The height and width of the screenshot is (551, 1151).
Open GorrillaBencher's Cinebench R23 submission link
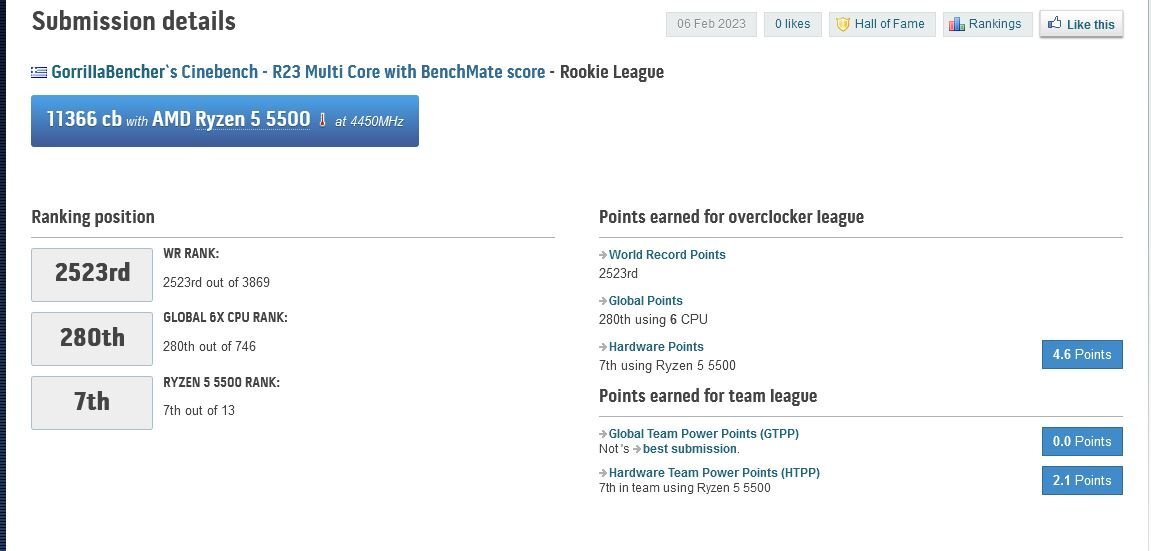(298, 72)
